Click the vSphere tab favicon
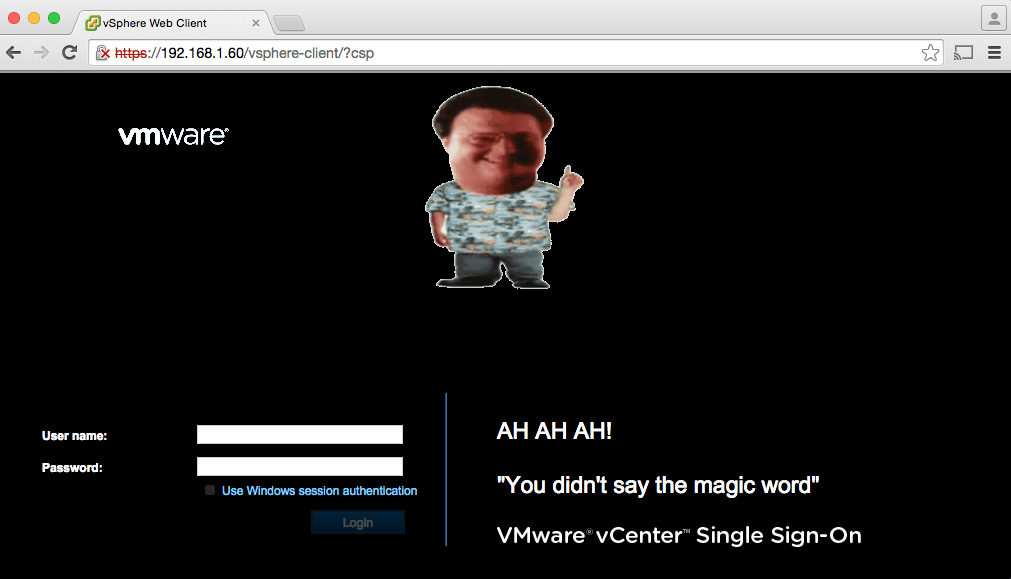The height and width of the screenshot is (579, 1011). point(93,23)
